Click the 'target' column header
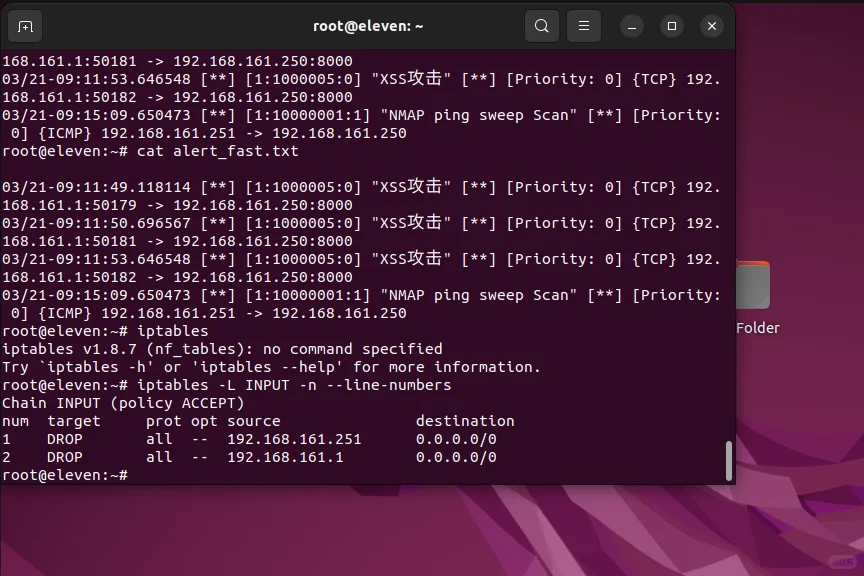864x576 pixels. point(74,422)
